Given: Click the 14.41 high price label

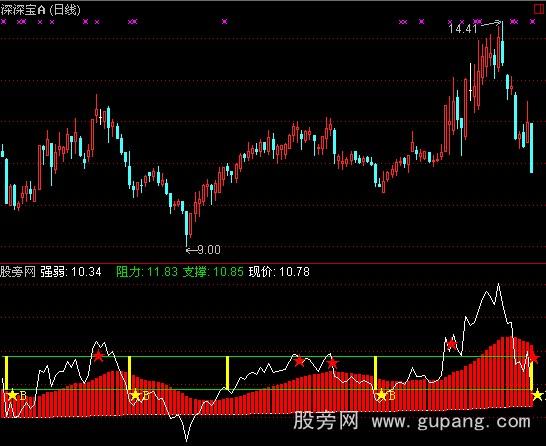Looking at the screenshot, I should 463,29.
